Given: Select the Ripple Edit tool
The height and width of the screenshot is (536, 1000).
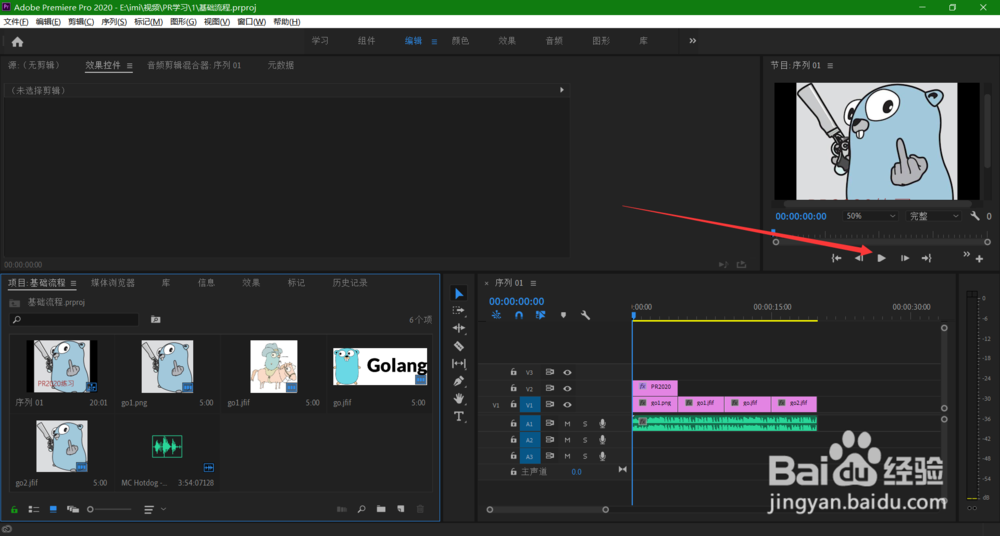Looking at the screenshot, I should pos(459,328).
